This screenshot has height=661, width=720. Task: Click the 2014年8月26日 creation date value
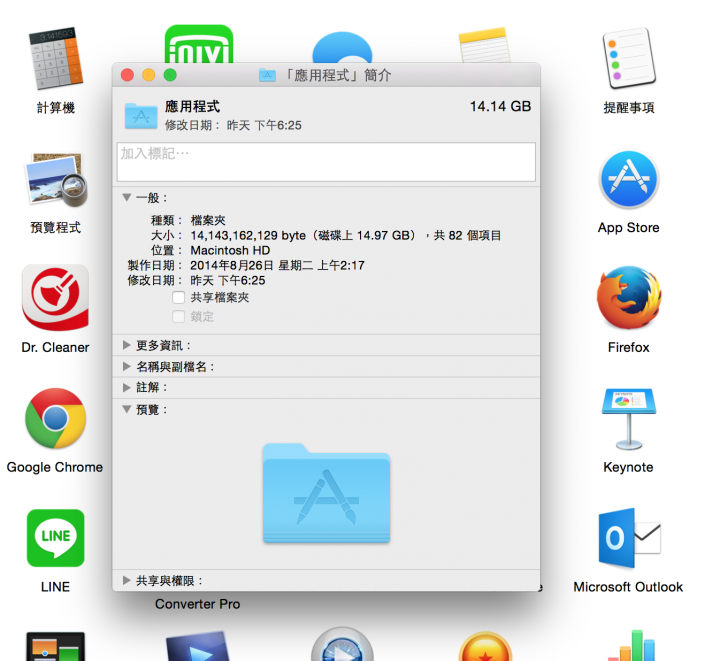(277, 265)
